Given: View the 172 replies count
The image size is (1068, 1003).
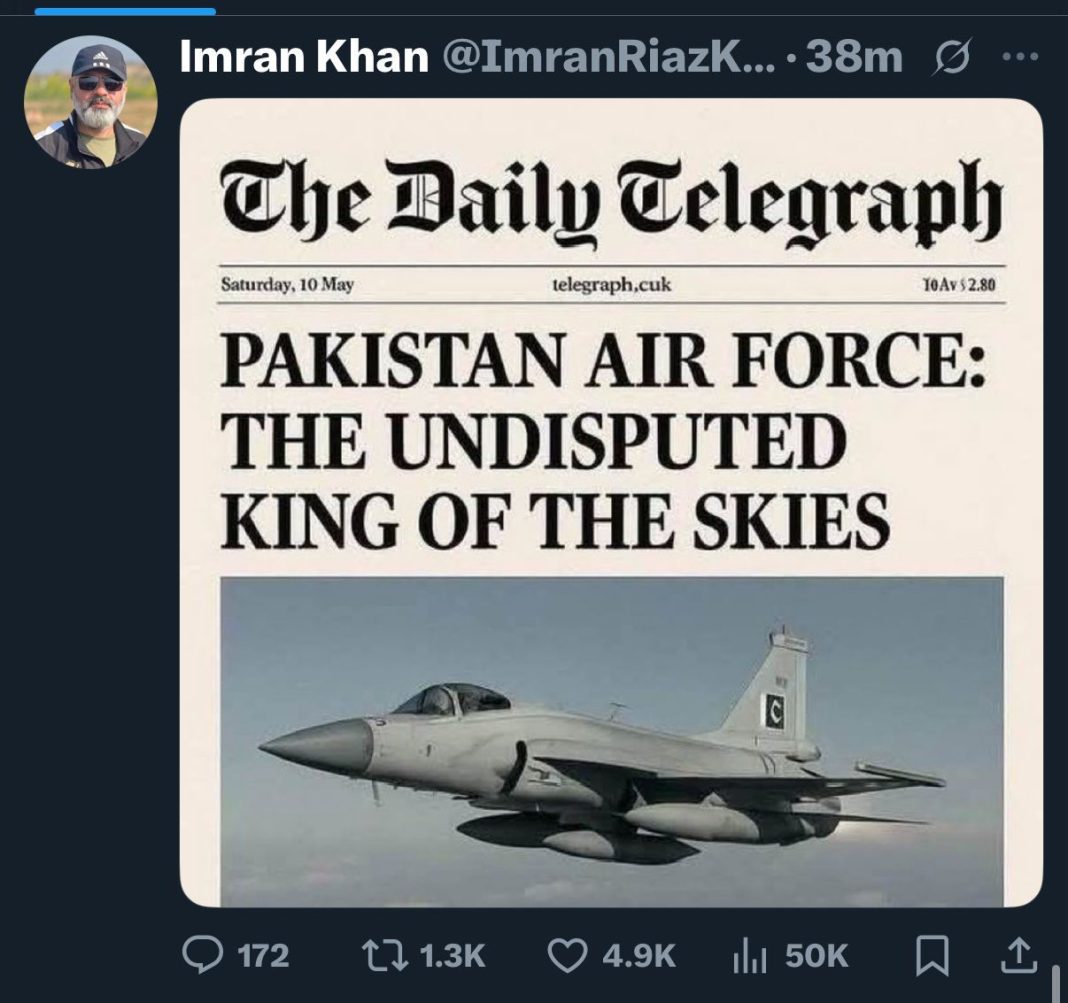Looking at the screenshot, I should tap(263, 955).
